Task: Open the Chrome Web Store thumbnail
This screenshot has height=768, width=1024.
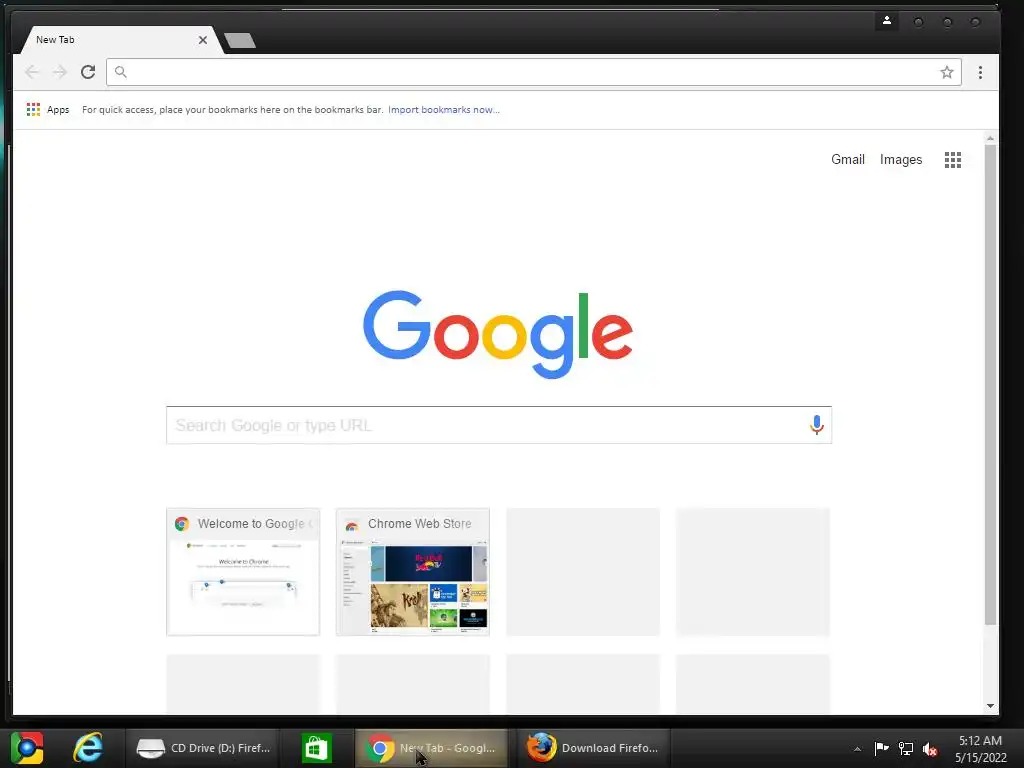Action: tap(413, 572)
